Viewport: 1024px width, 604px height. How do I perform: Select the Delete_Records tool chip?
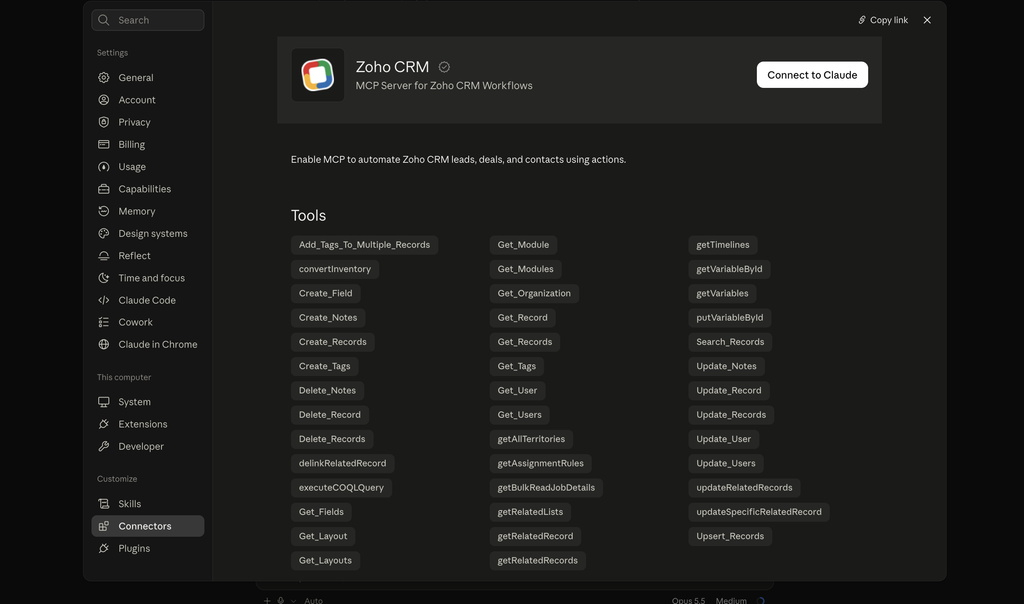point(332,439)
